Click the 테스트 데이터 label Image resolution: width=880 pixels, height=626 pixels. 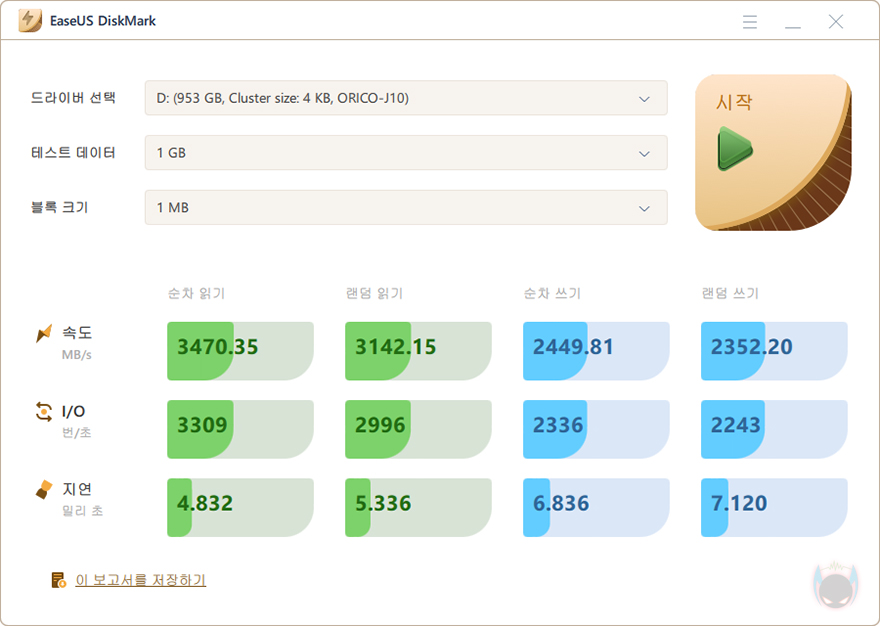pyautogui.click(x=73, y=153)
